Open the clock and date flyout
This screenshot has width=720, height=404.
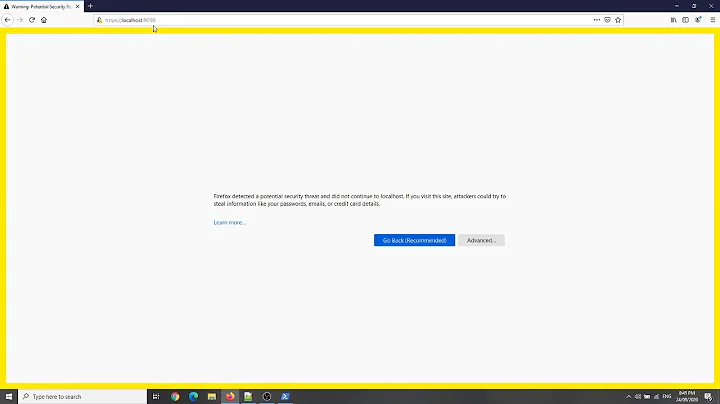click(x=687, y=396)
